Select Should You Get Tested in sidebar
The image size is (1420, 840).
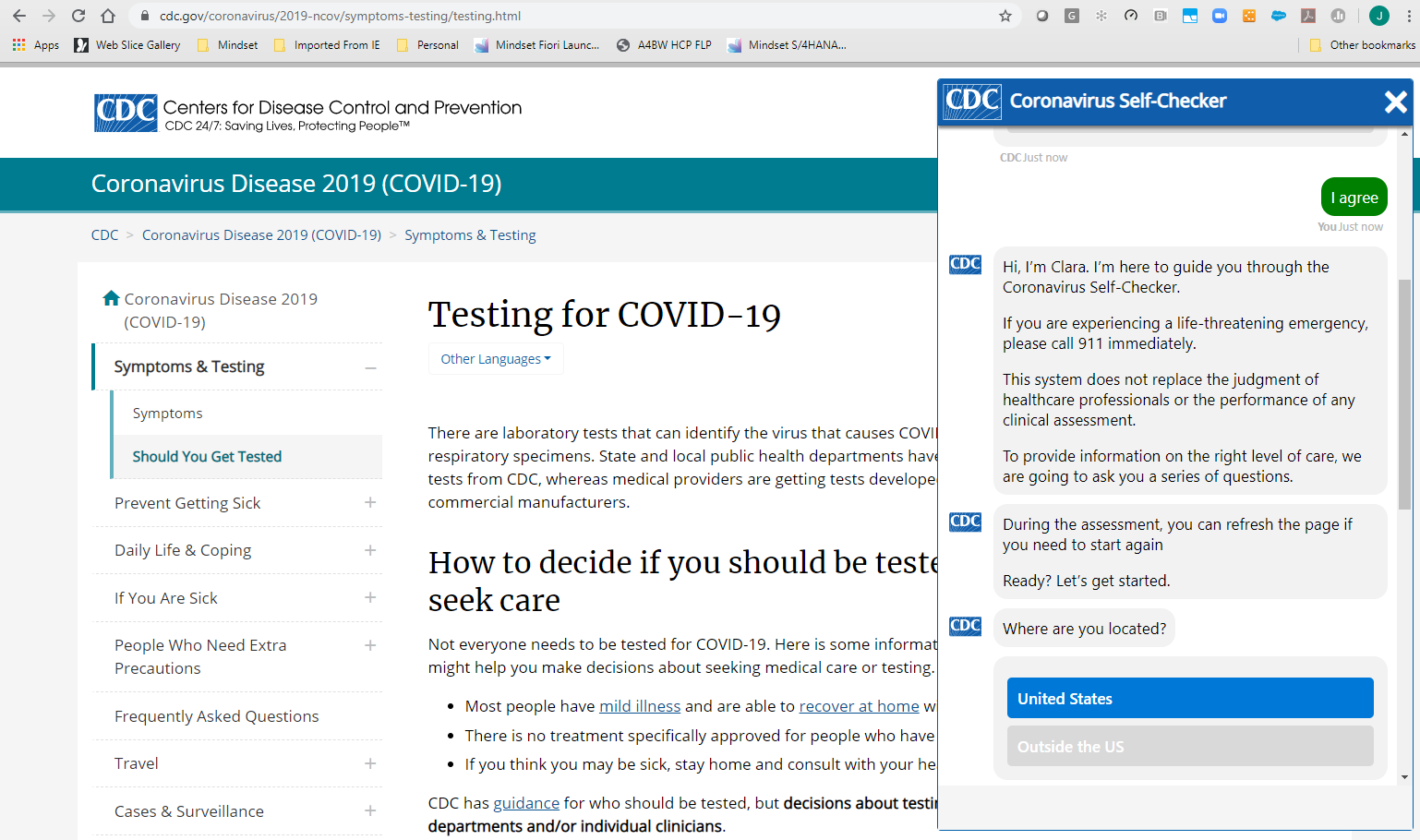click(207, 456)
